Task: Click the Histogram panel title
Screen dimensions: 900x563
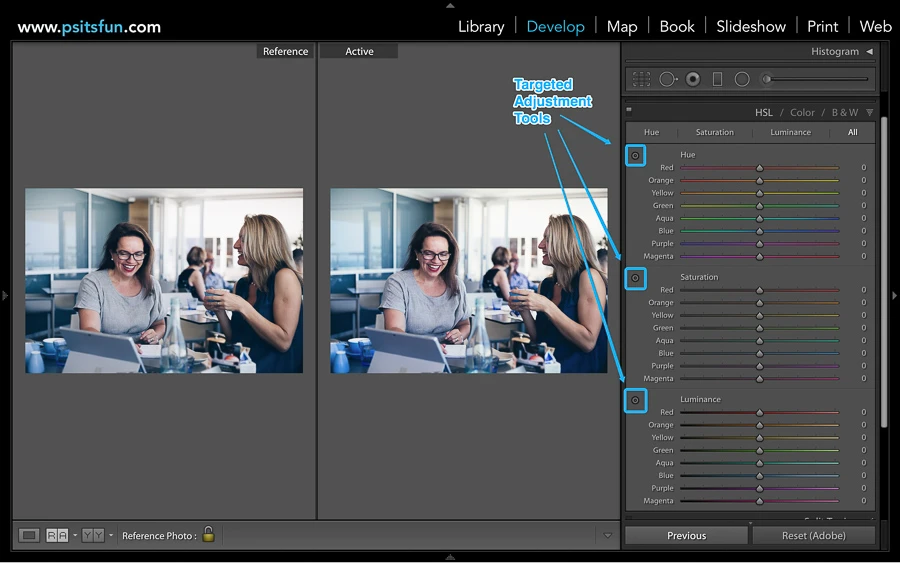Action: pyautogui.click(x=835, y=52)
